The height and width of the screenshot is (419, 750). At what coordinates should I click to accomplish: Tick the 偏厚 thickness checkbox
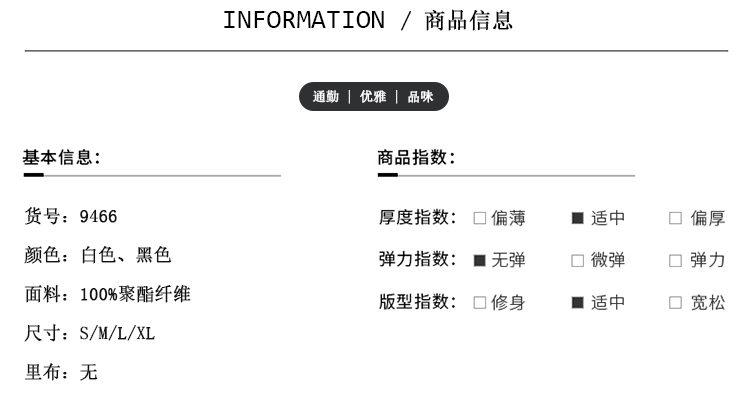click(675, 218)
